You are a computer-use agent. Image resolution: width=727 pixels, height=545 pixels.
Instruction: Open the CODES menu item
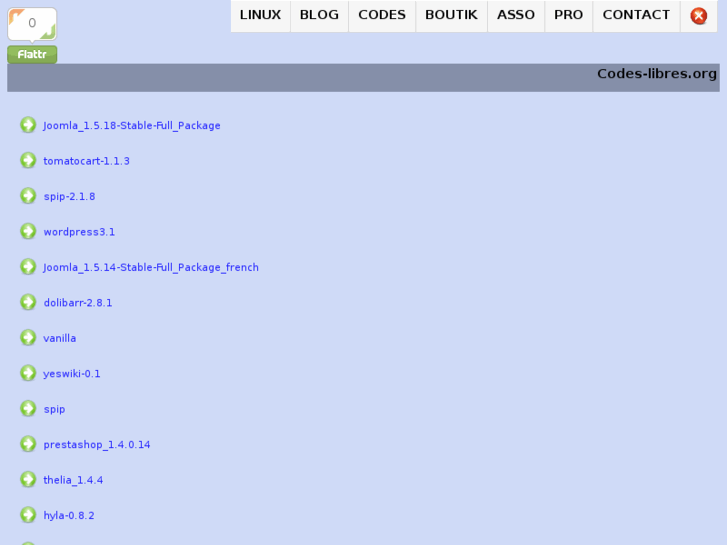(x=382, y=15)
